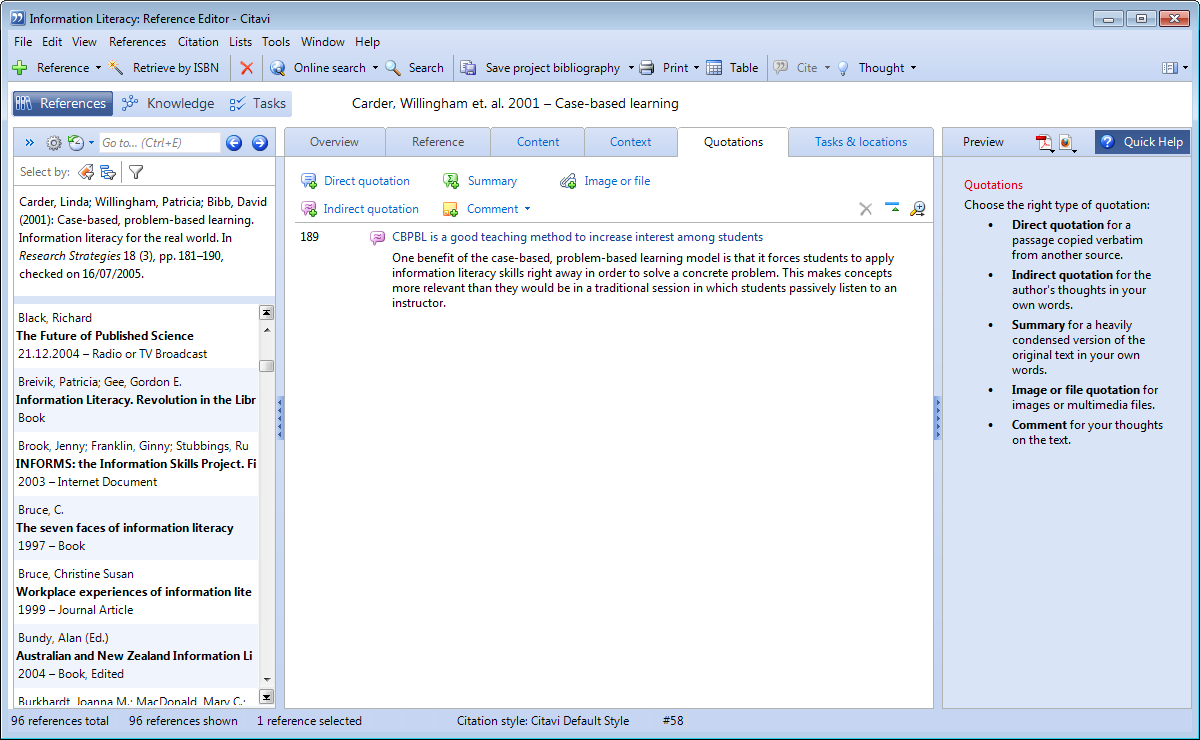
Task: Click the recently viewed references clock icon
Action: click(x=75, y=143)
